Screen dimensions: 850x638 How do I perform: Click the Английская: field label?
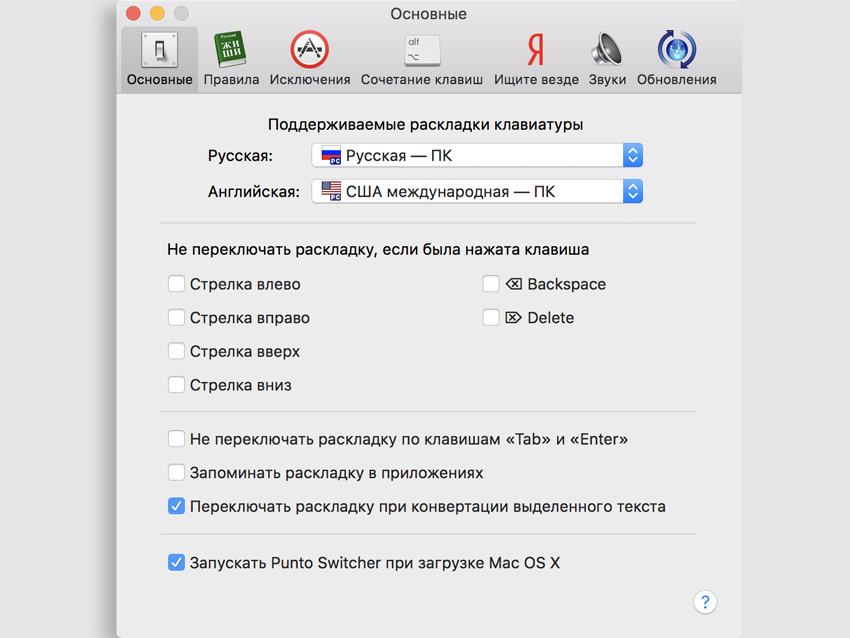(x=254, y=192)
